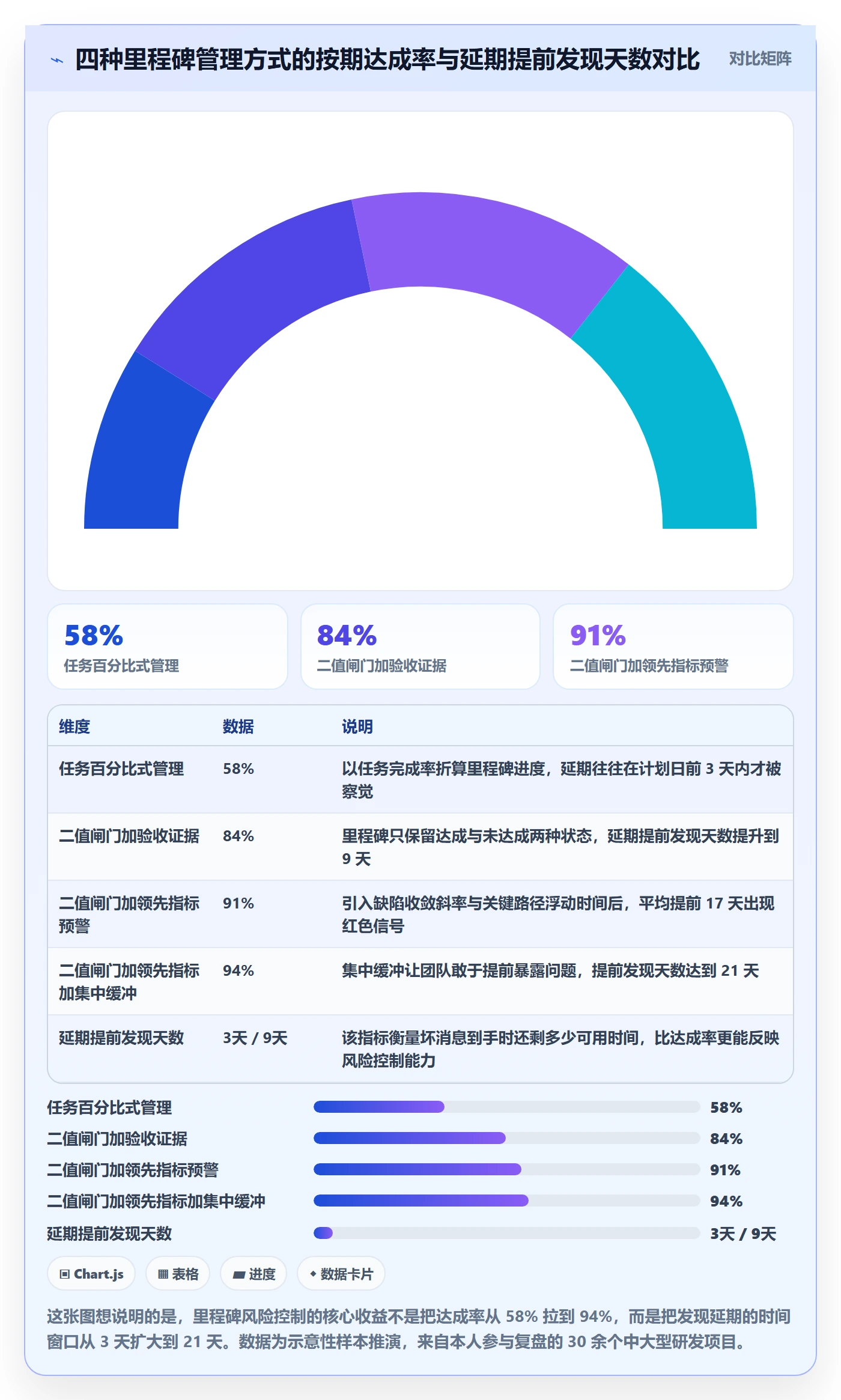Click the 二值闸门加领先指标加集中缓冲 progress bar
This screenshot has height=1400, width=841.
(507, 1201)
